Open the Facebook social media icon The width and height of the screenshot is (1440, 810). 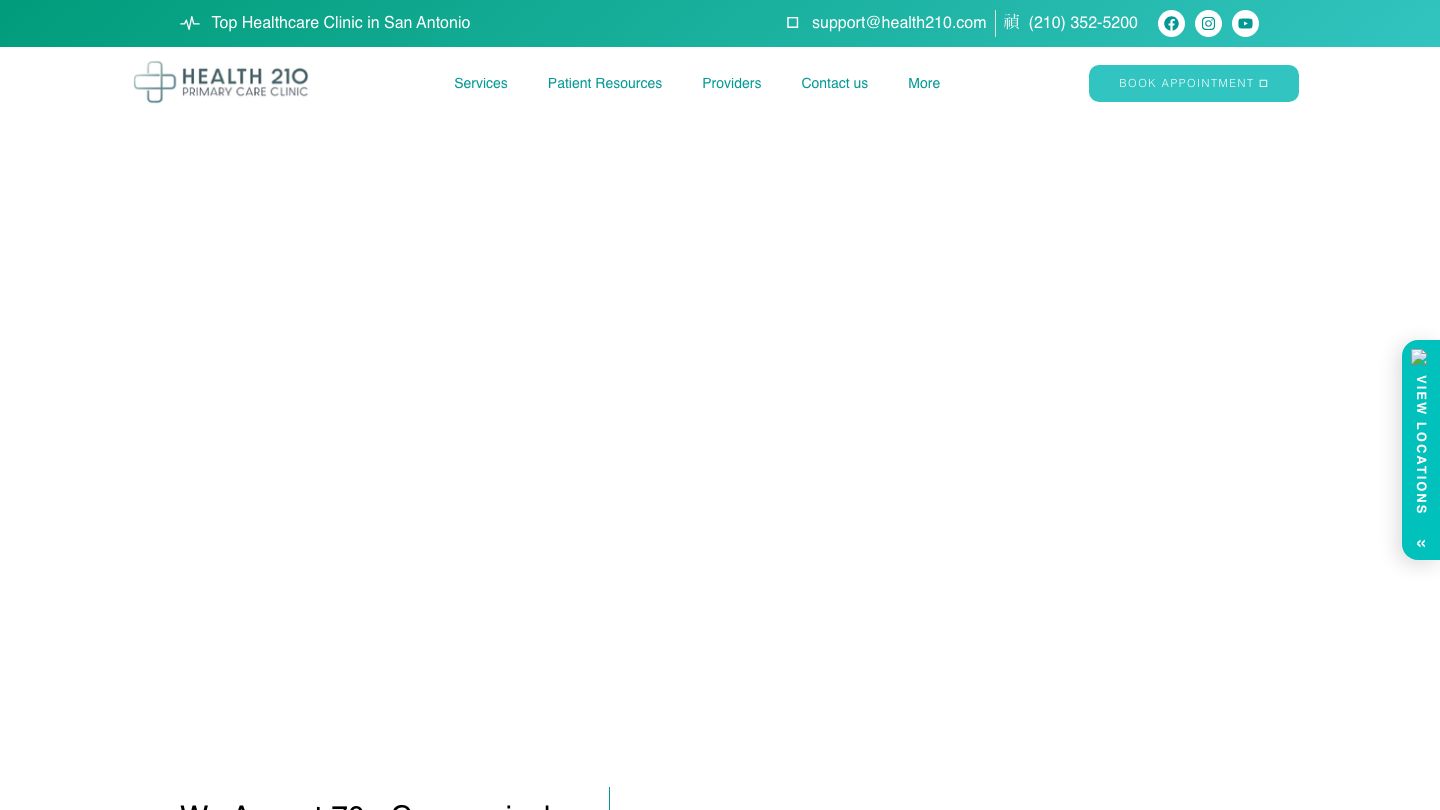pos(1171,23)
